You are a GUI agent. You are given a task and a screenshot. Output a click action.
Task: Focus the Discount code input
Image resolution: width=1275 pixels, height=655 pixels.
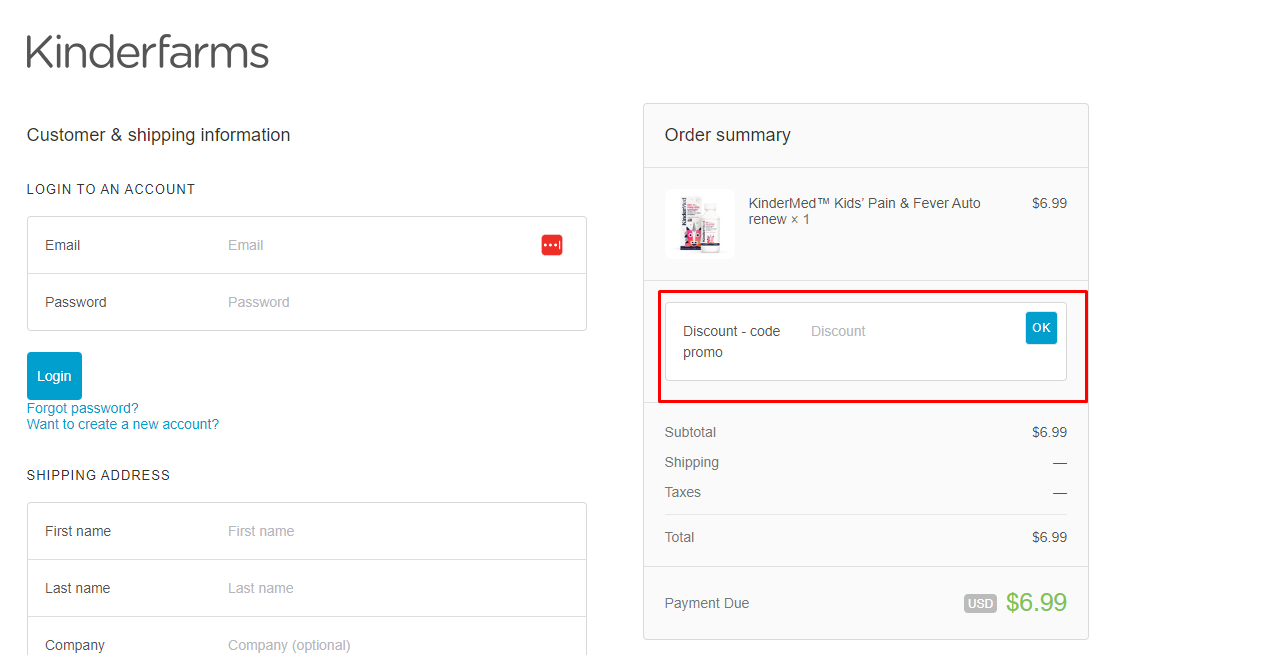[912, 331]
